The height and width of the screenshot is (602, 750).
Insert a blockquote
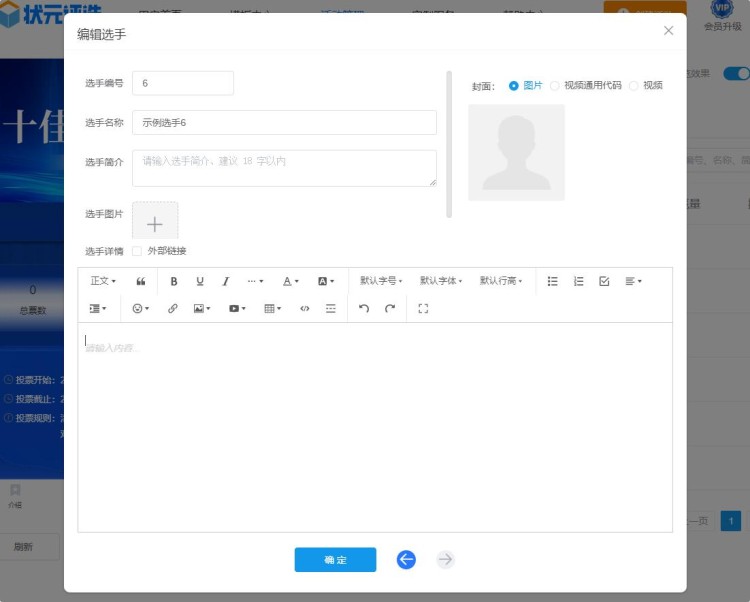click(x=141, y=282)
